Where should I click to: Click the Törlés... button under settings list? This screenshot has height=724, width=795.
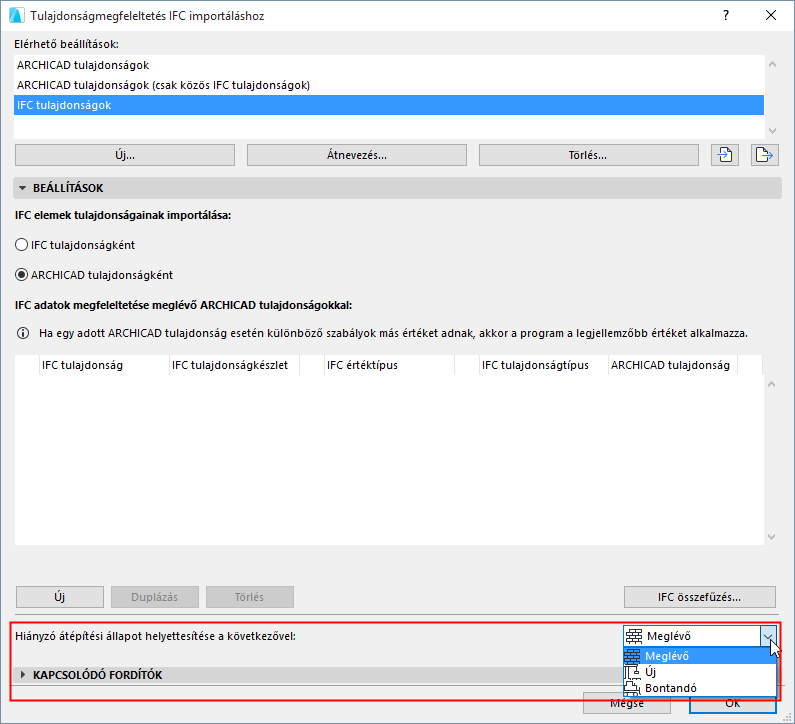coord(589,155)
